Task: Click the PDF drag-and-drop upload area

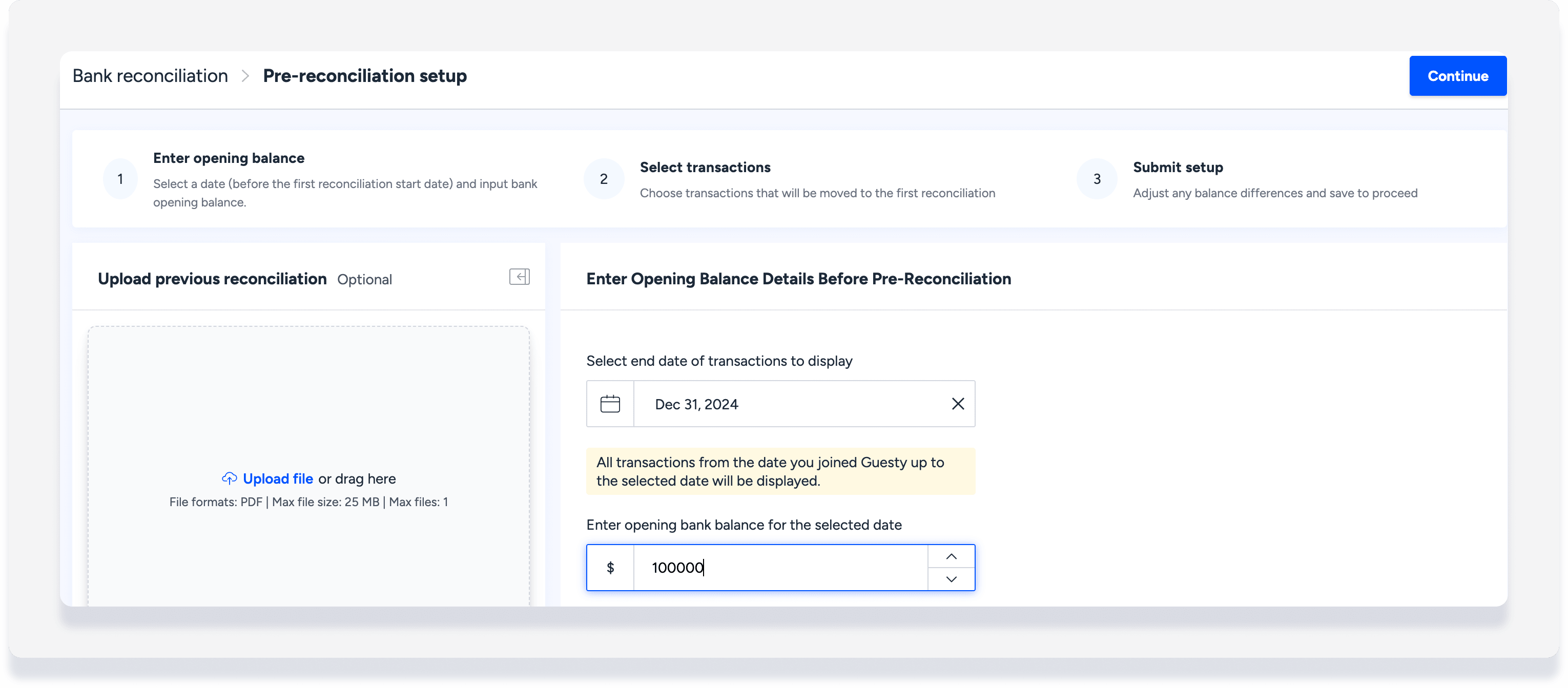Action: (x=308, y=395)
